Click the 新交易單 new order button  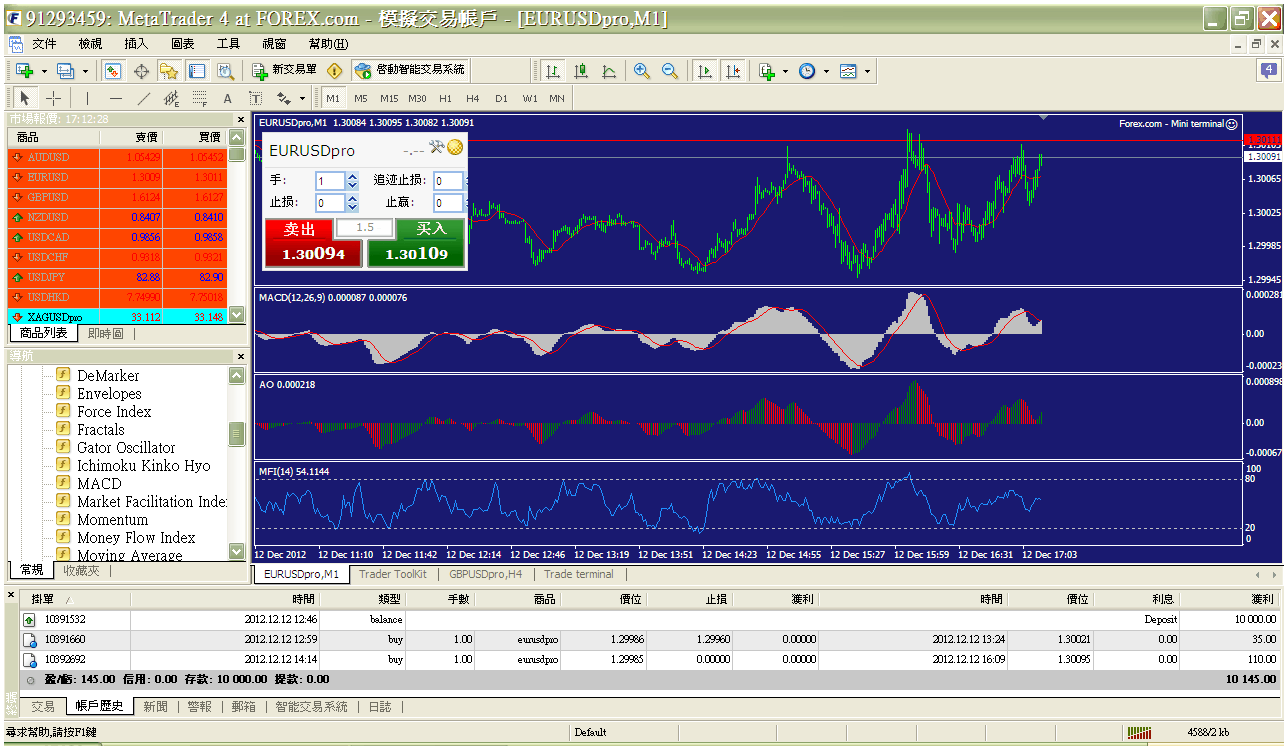[284, 71]
